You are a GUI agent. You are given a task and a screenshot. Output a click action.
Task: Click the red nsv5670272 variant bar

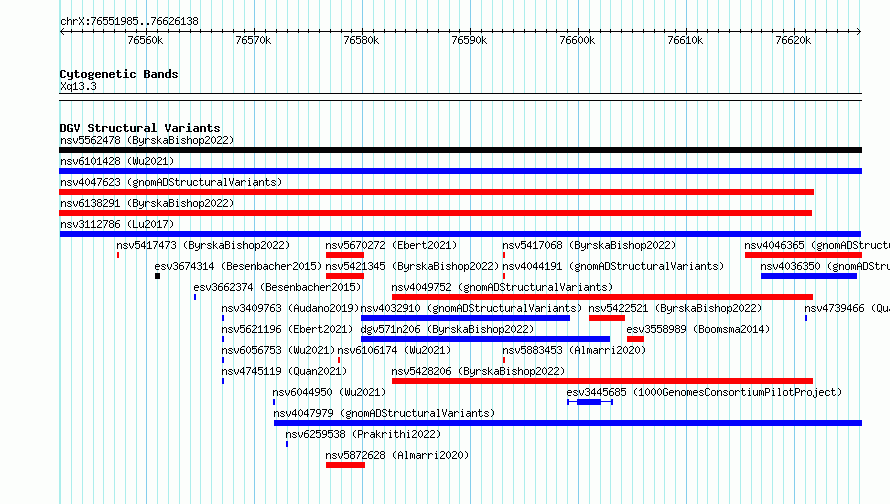pos(345,255)
